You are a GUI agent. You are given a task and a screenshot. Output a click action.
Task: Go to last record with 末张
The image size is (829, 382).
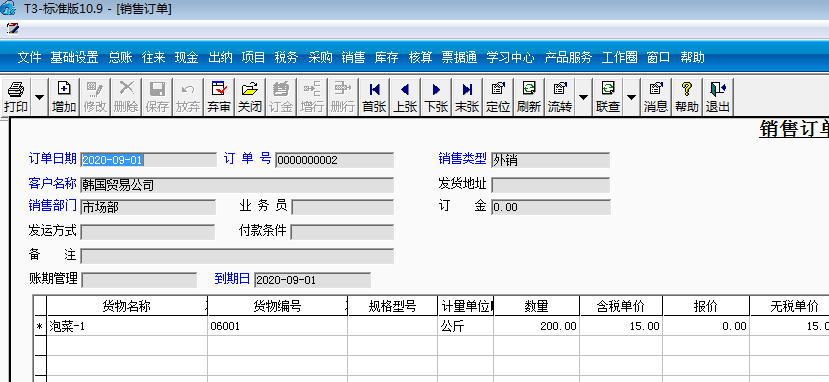click(x=467, y=97)
